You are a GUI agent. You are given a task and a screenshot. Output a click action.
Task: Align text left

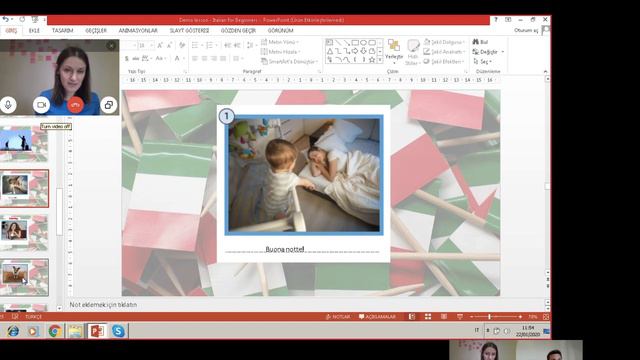[195, 58]
